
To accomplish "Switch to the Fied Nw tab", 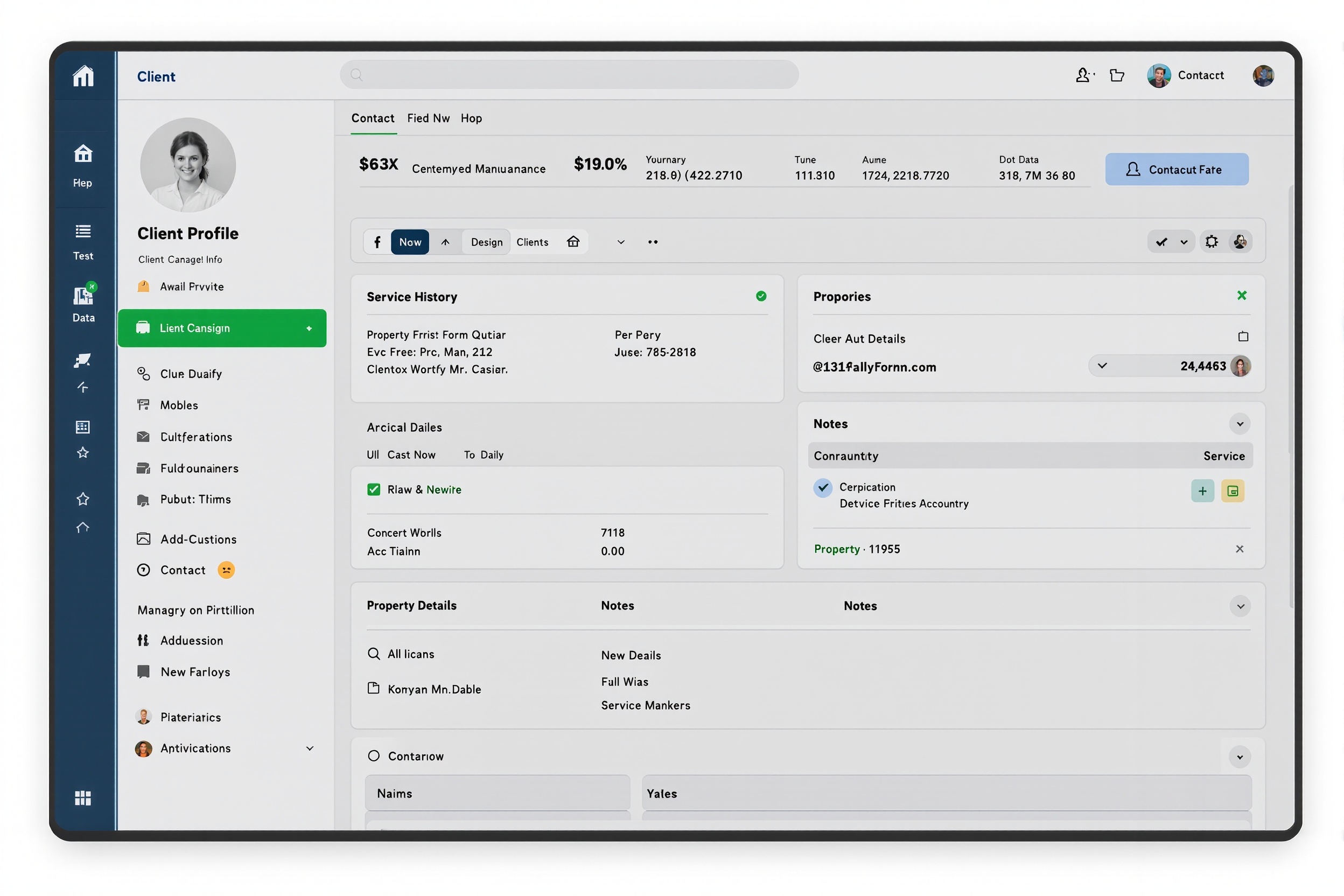I will point(428,118).
